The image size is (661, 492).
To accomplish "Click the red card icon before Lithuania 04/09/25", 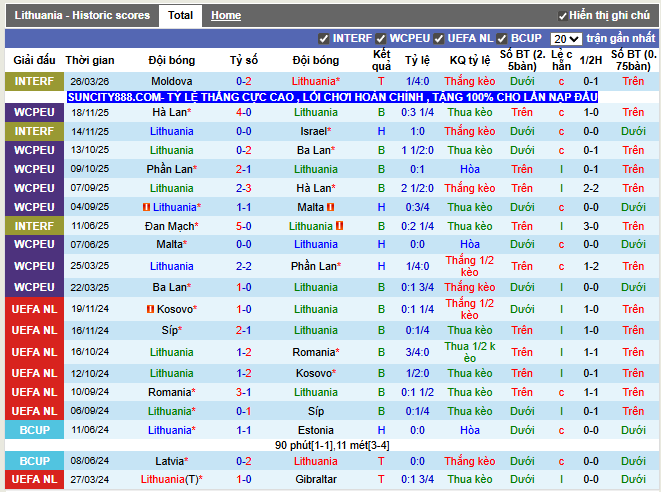I will [x=146, y=207].
